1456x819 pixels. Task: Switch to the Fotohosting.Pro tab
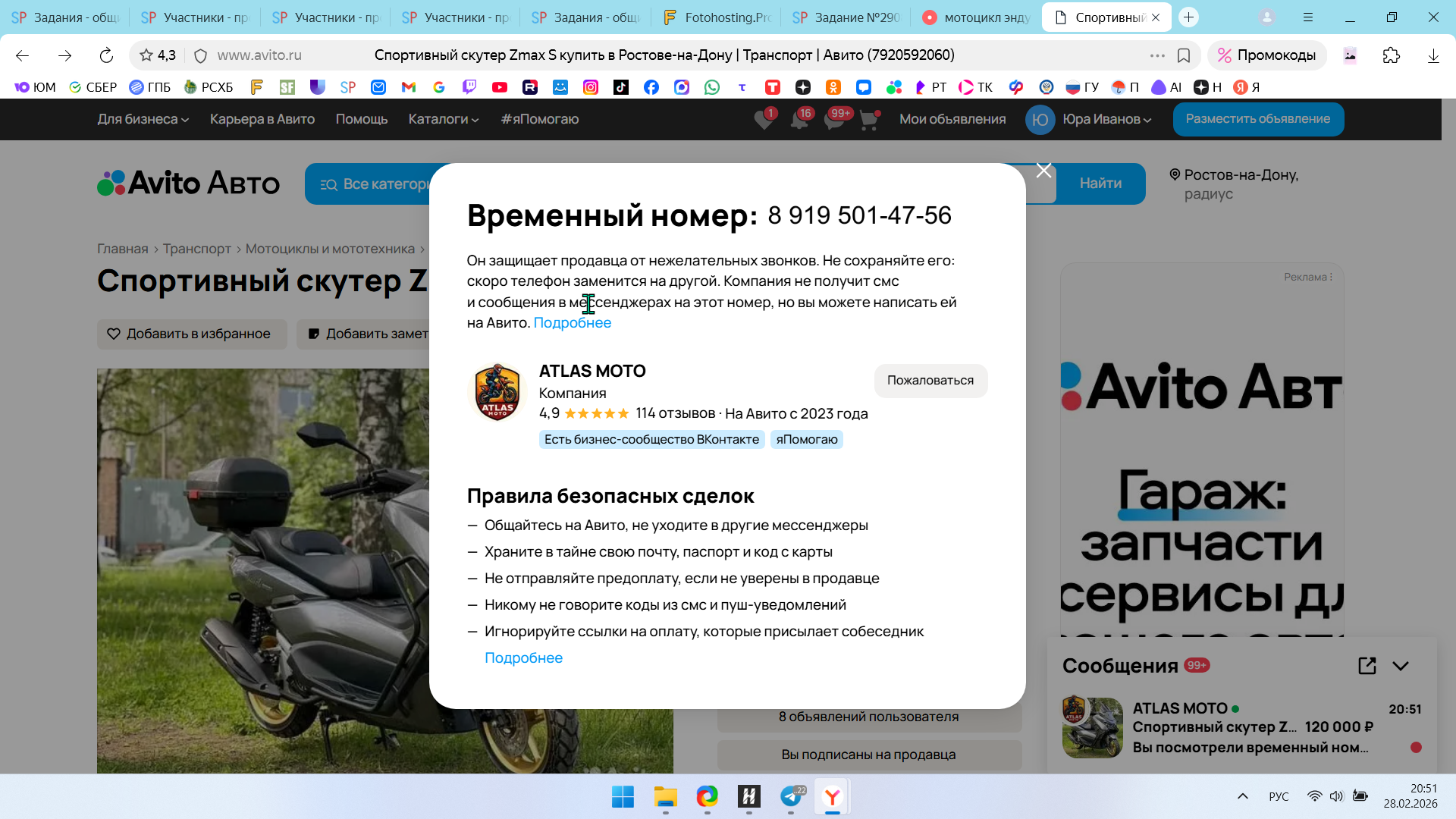(715, 17)
